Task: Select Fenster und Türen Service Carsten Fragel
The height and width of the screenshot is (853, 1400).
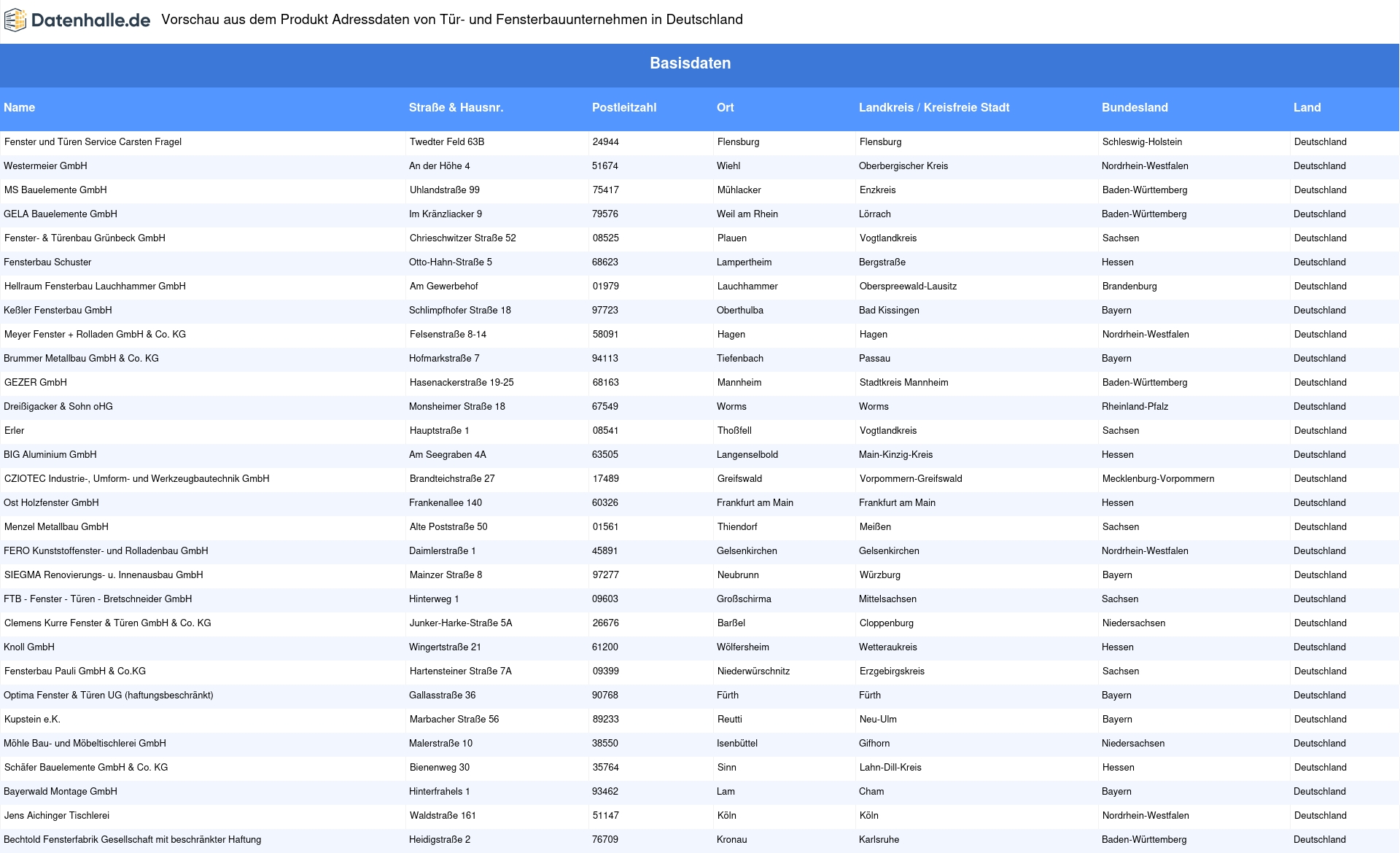Action: point(93,141)
